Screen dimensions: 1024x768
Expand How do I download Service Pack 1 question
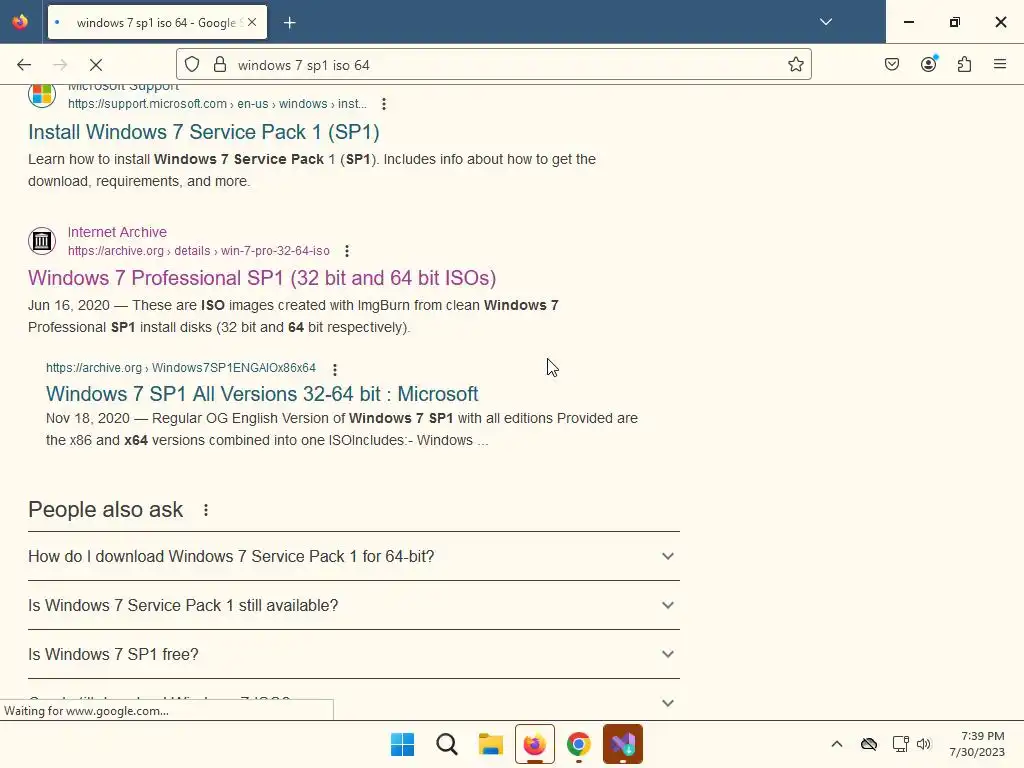354,556
